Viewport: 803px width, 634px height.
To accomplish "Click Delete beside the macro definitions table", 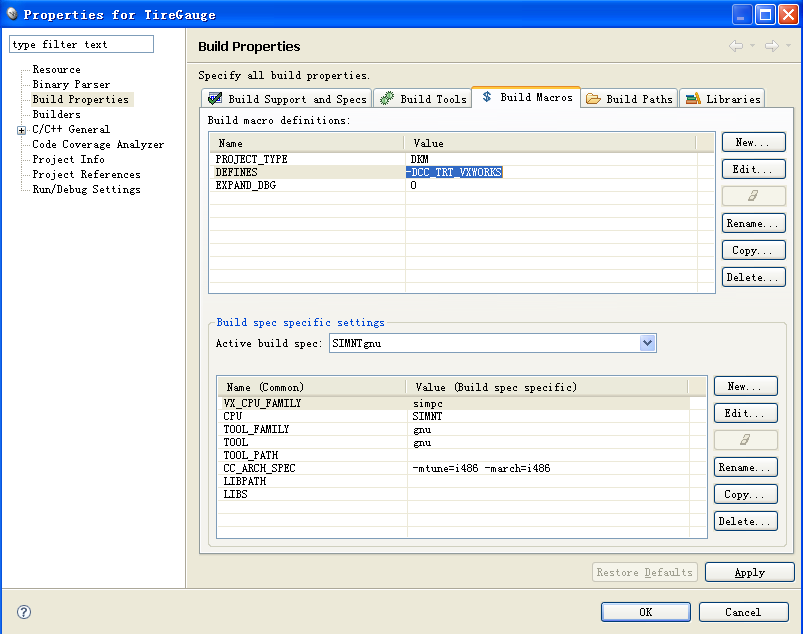I will (753, 277).
